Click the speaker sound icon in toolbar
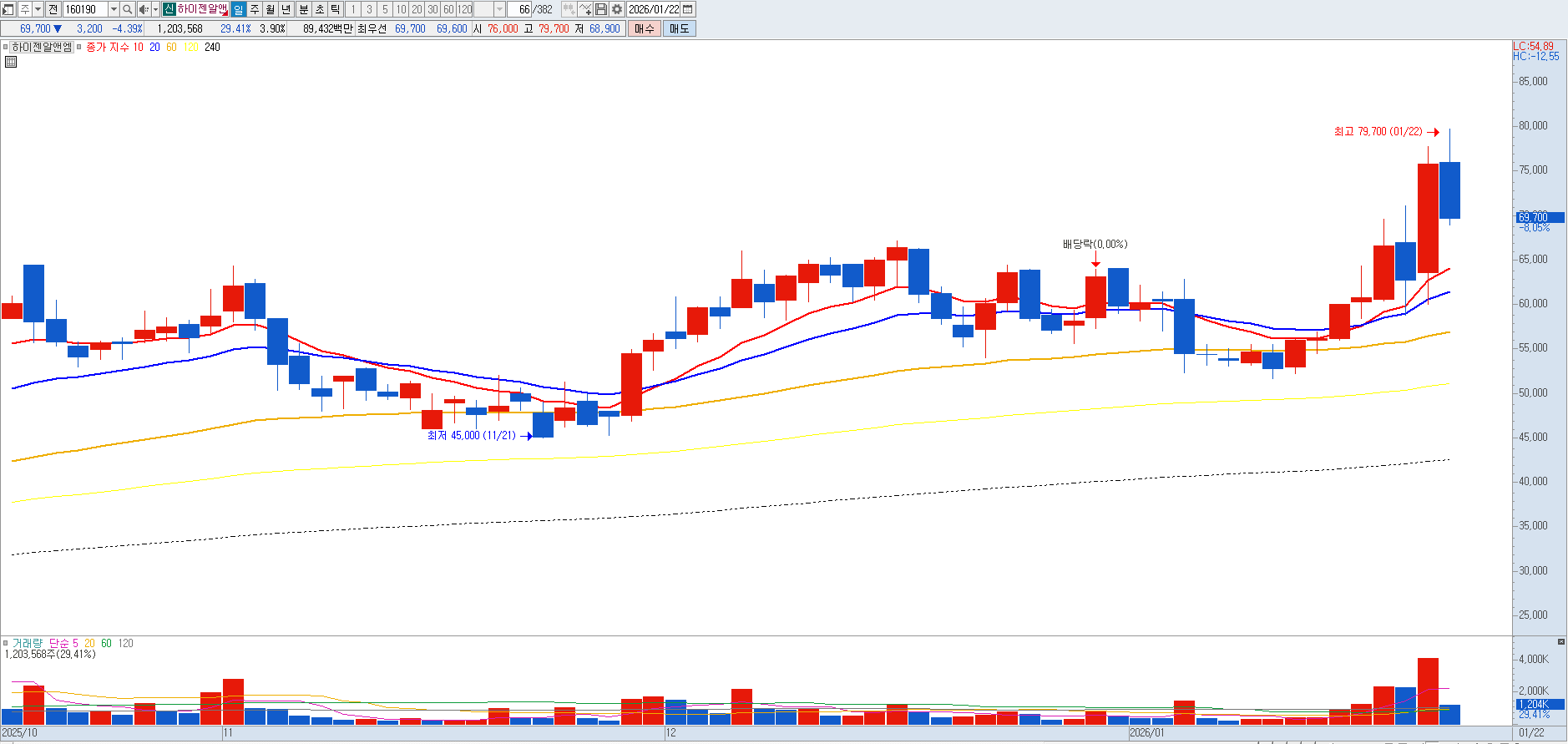 tap(143, 9)
